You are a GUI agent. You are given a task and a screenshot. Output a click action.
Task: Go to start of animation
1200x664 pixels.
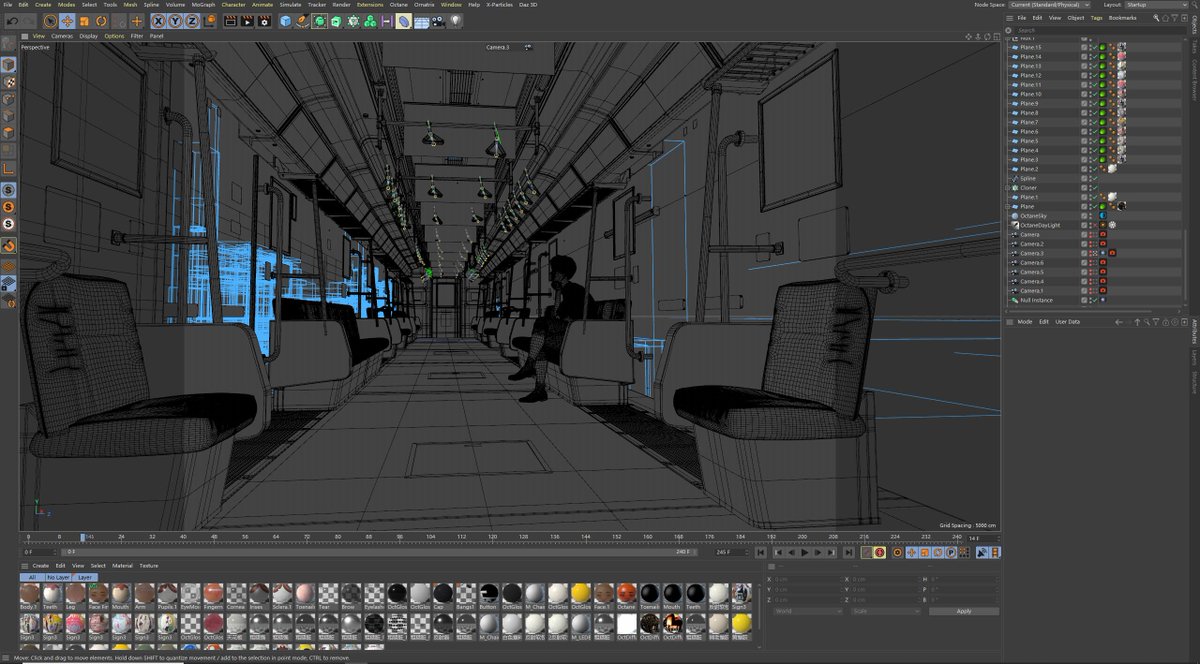[762, 552]
